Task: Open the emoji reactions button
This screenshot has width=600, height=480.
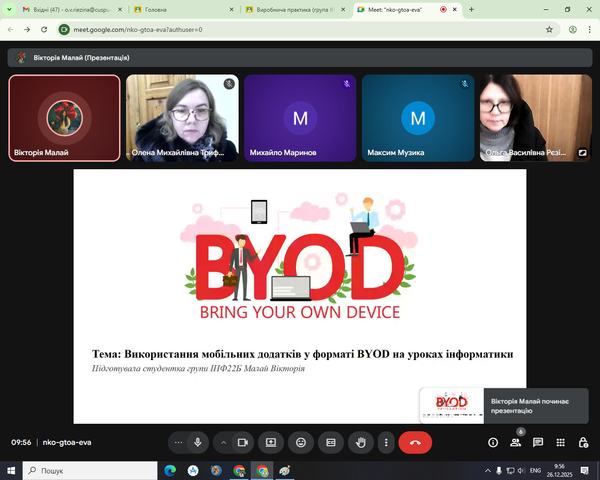Action: pyautogui.click(x=300, y=442)
